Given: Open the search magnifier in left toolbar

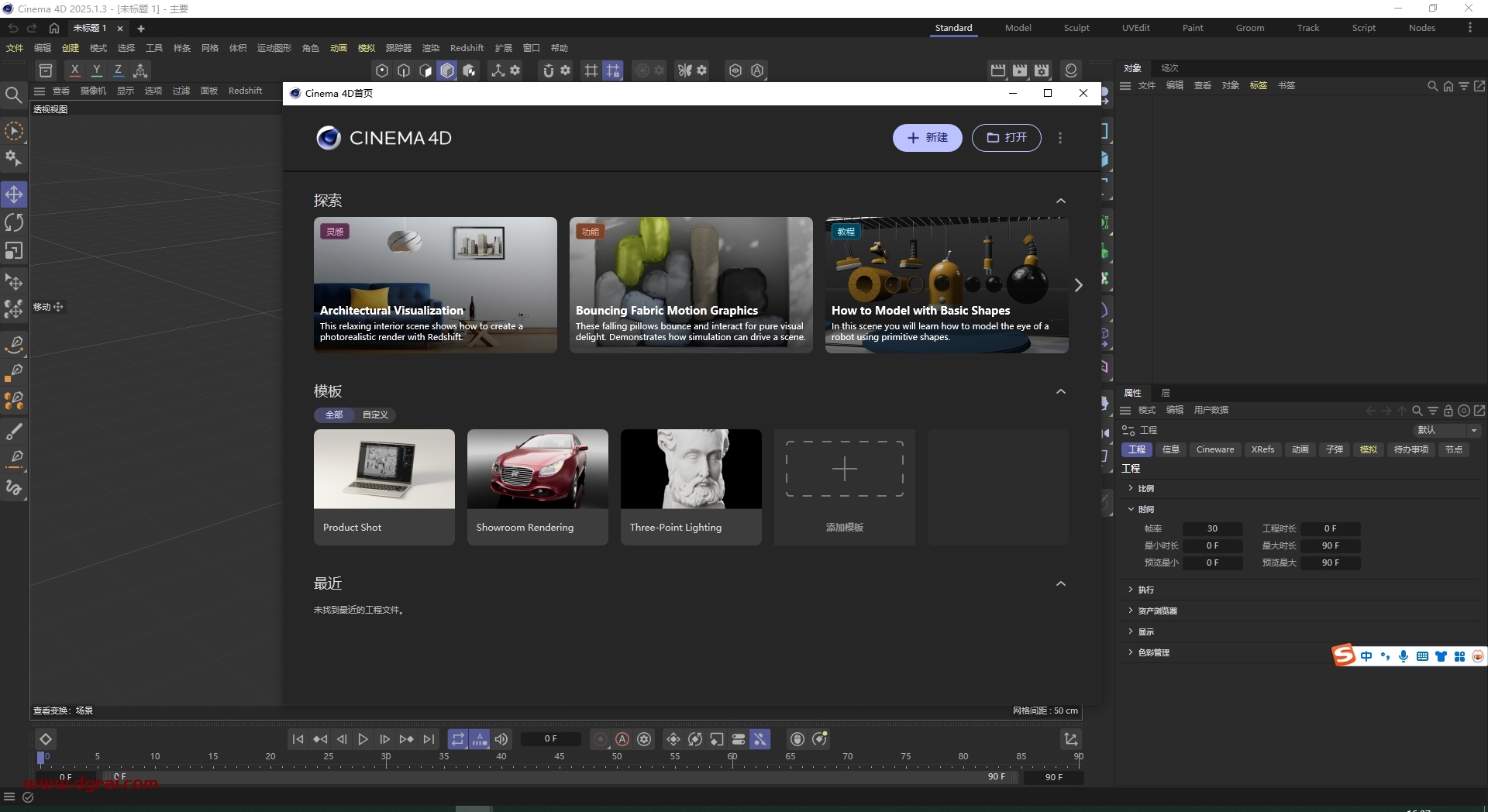Looking at the screenshot, I should coord(13,95).
